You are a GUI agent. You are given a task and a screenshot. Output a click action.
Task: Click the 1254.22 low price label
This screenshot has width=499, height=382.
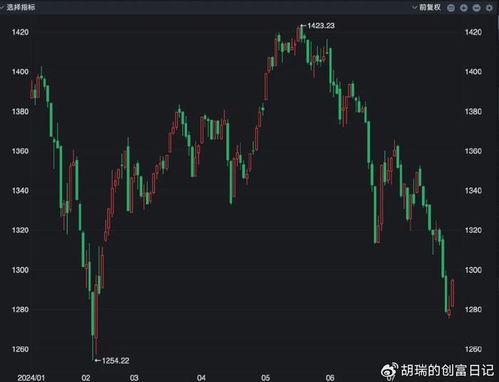coord(115,361)
